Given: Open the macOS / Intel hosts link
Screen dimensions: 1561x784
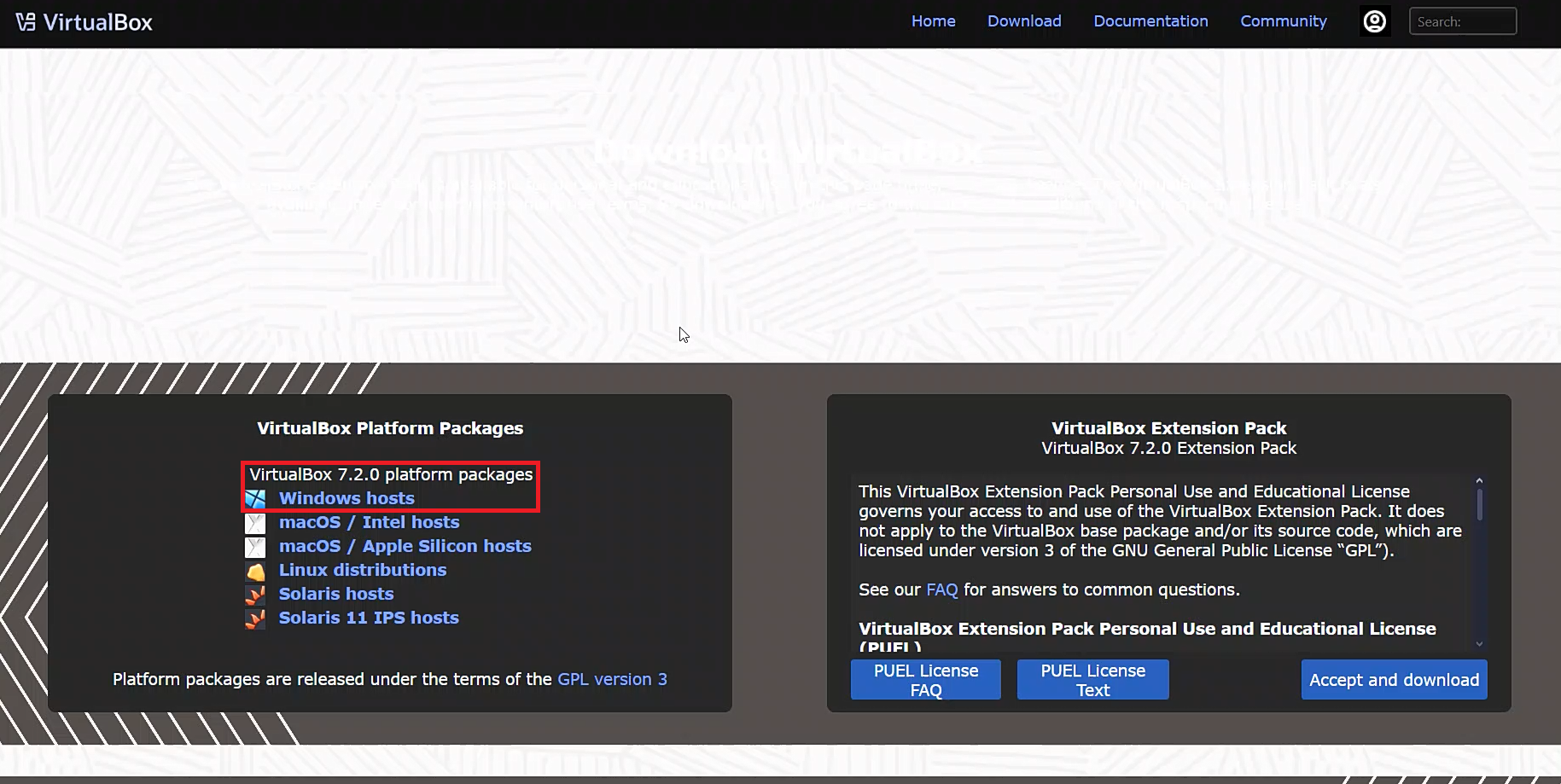Looking at the screenshot, I should (x=369, y=522).
